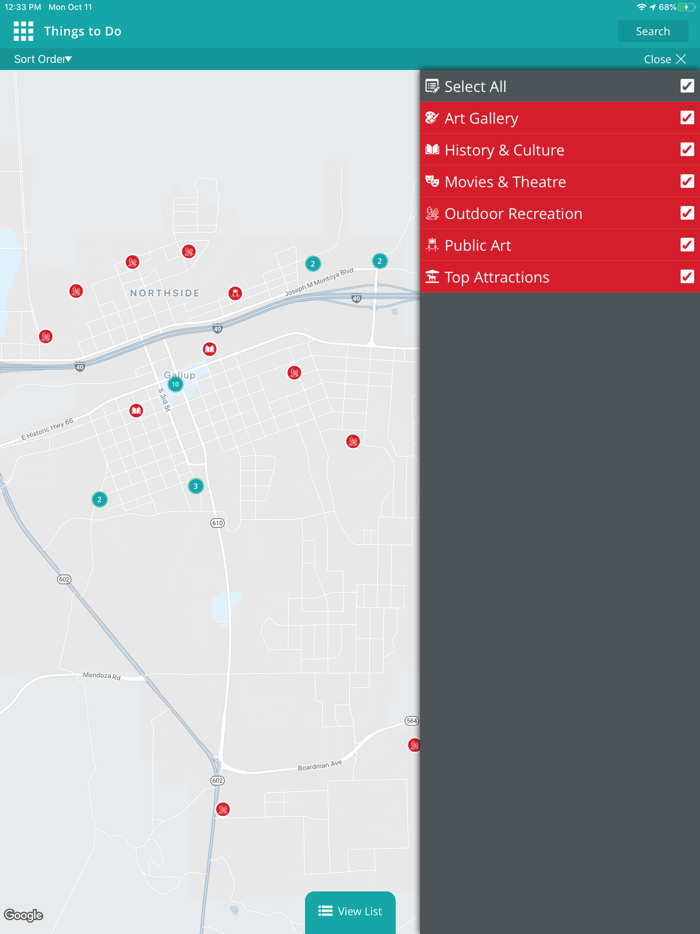Viewport: 700px width, 934px height.
Task: Uncheck the Top Attractions checkbox
Action: pos(687,276)
